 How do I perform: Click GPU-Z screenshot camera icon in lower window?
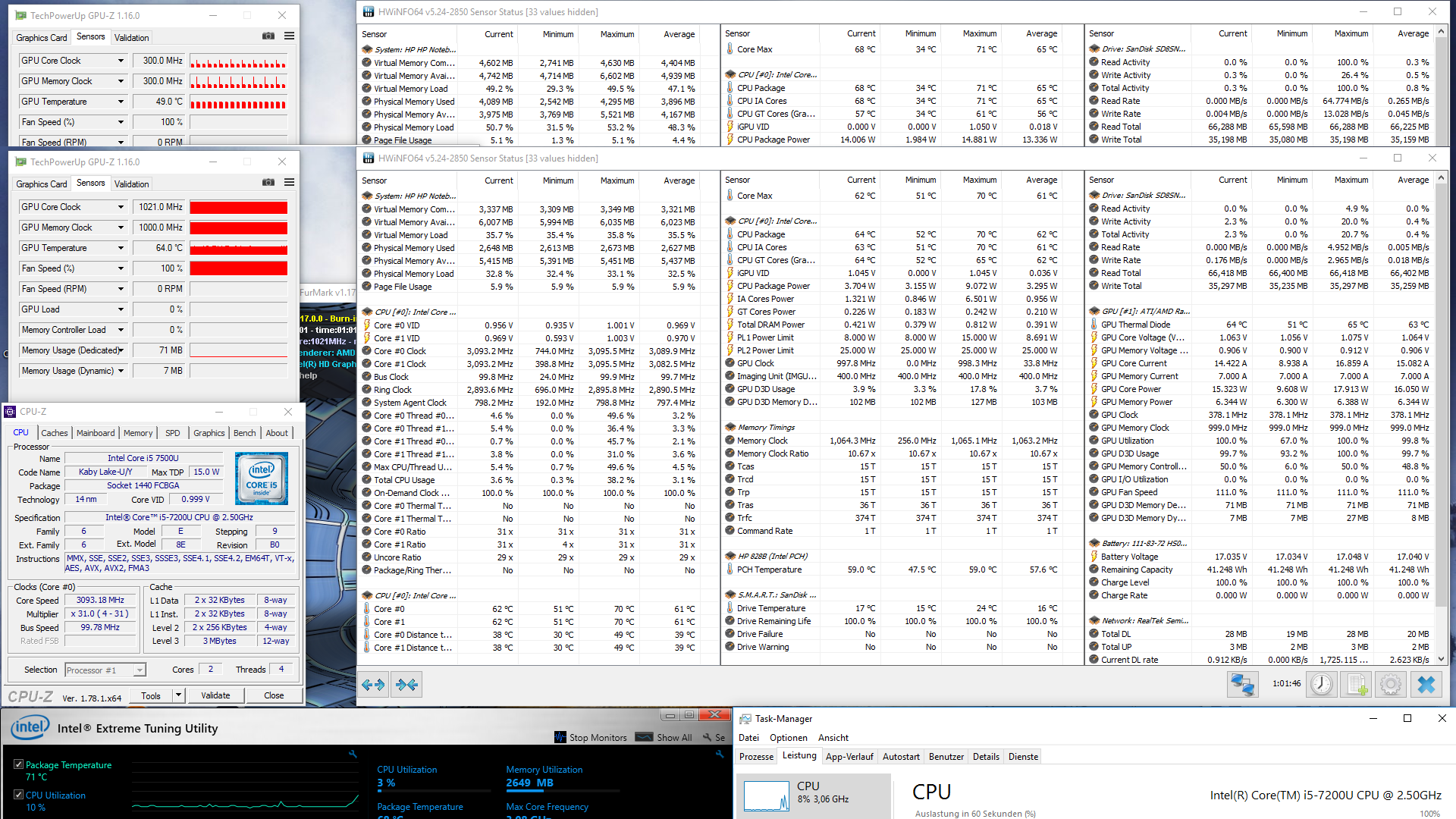click(268, 183)
